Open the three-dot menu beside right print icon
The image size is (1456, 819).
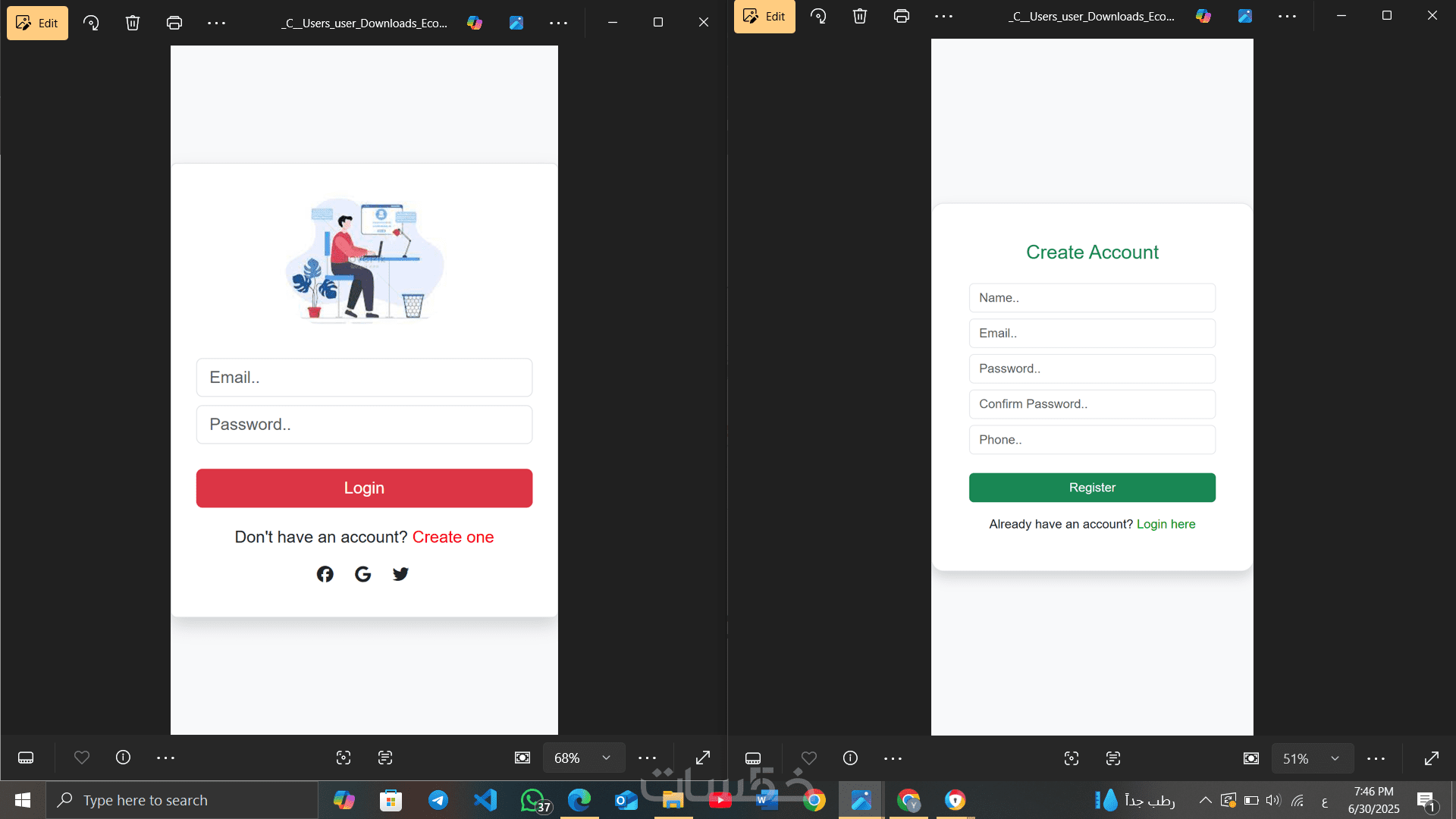[943, 16]
